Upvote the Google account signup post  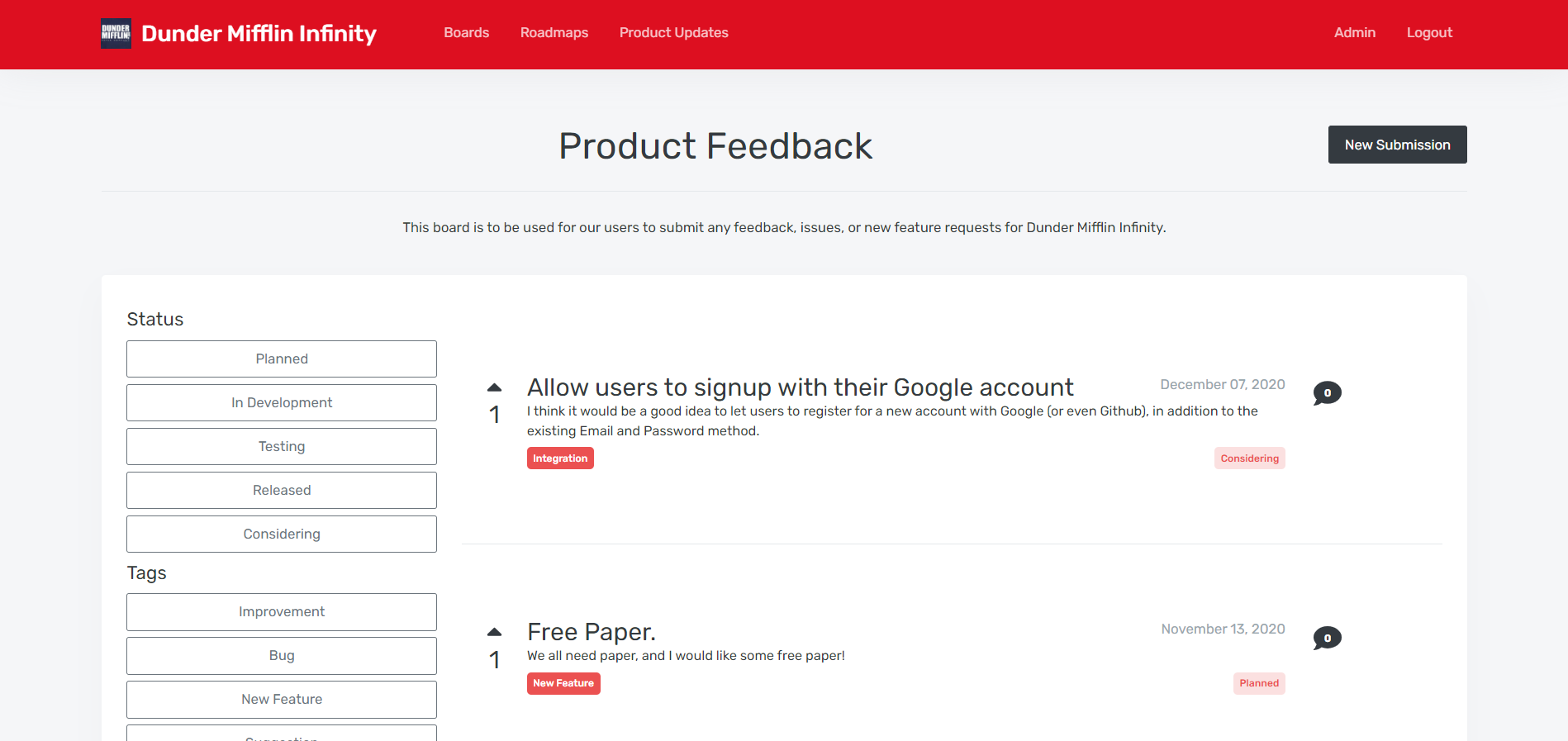494,387
